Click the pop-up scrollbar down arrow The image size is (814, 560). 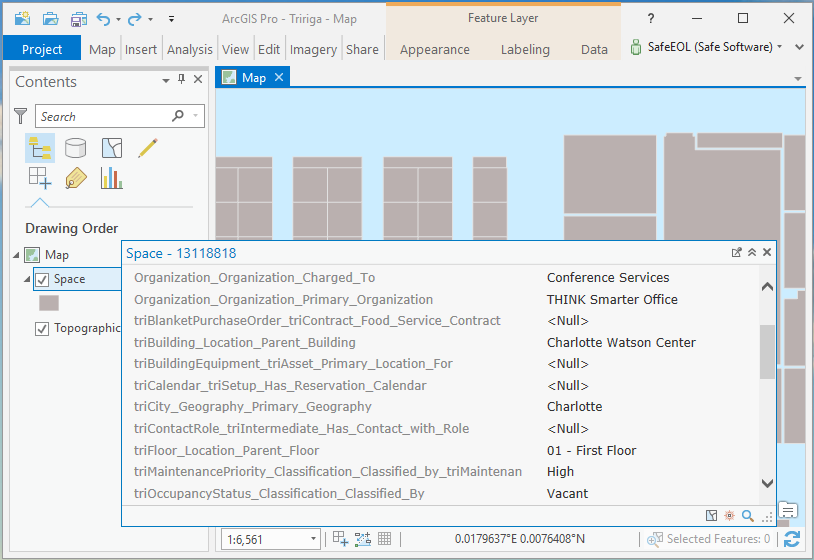pos(767,483)
